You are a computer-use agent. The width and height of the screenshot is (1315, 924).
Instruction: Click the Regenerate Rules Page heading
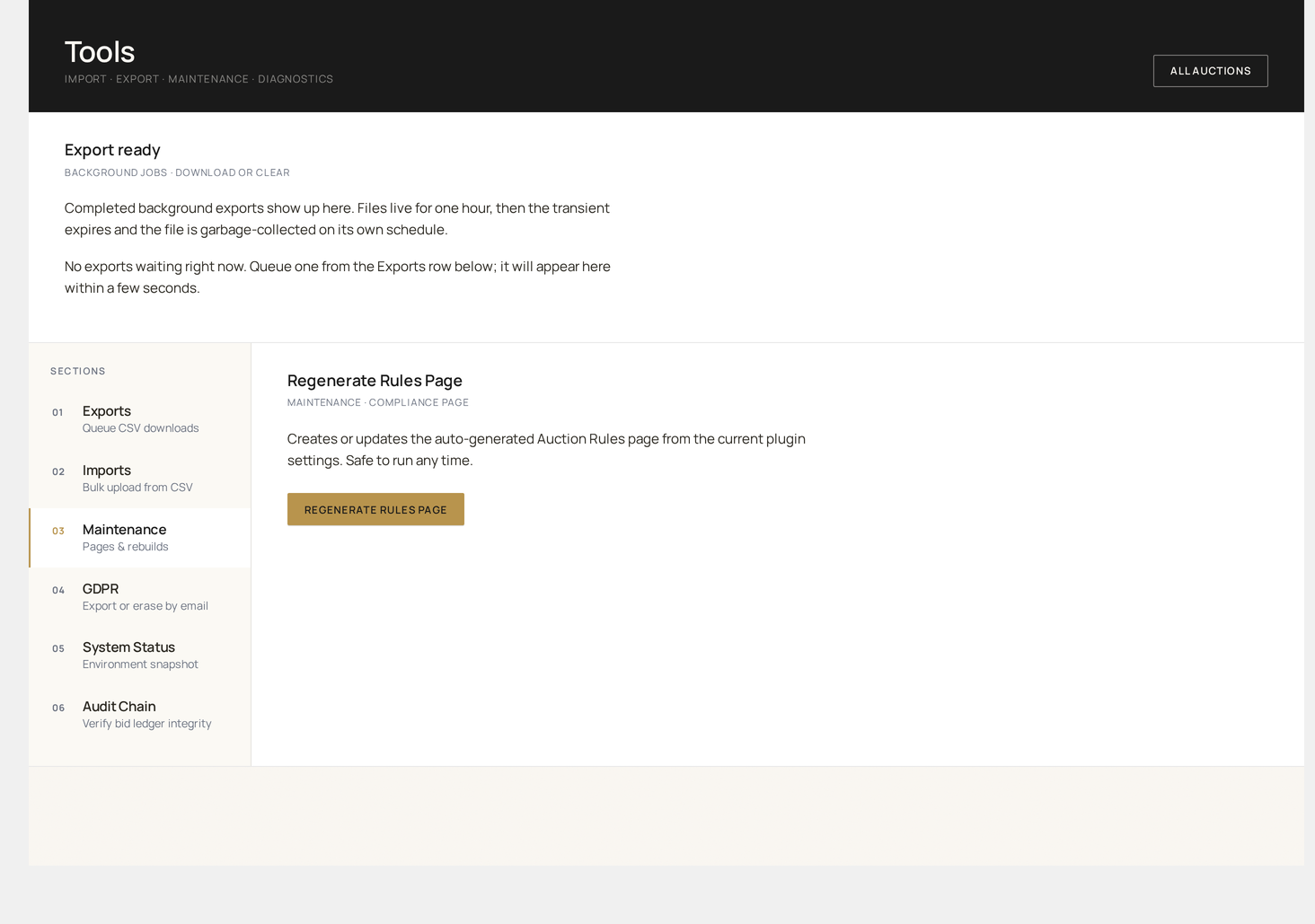tap(375, 381)
